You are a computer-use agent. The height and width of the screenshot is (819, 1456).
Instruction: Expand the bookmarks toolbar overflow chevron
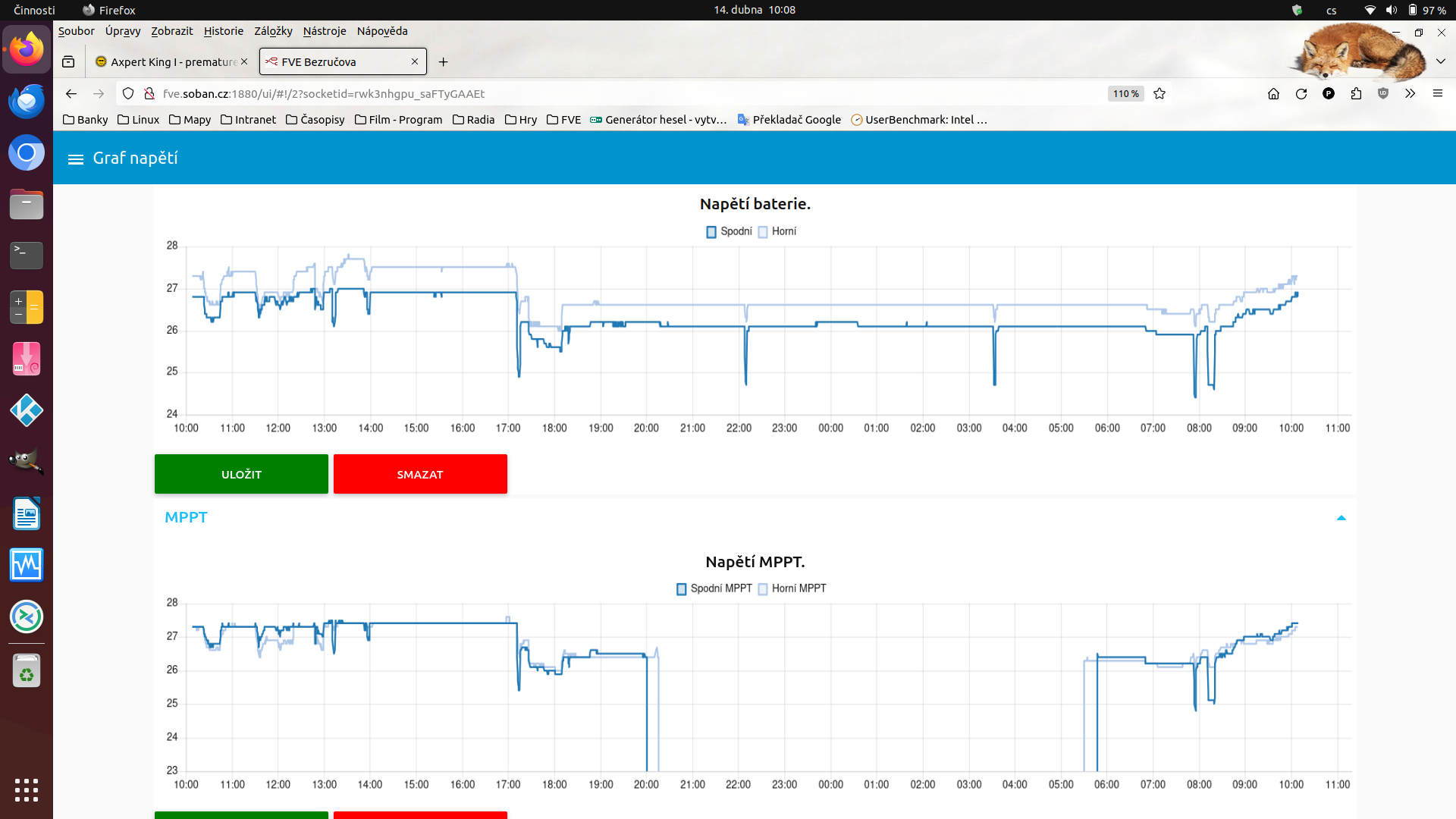(x=1410, y=94)
